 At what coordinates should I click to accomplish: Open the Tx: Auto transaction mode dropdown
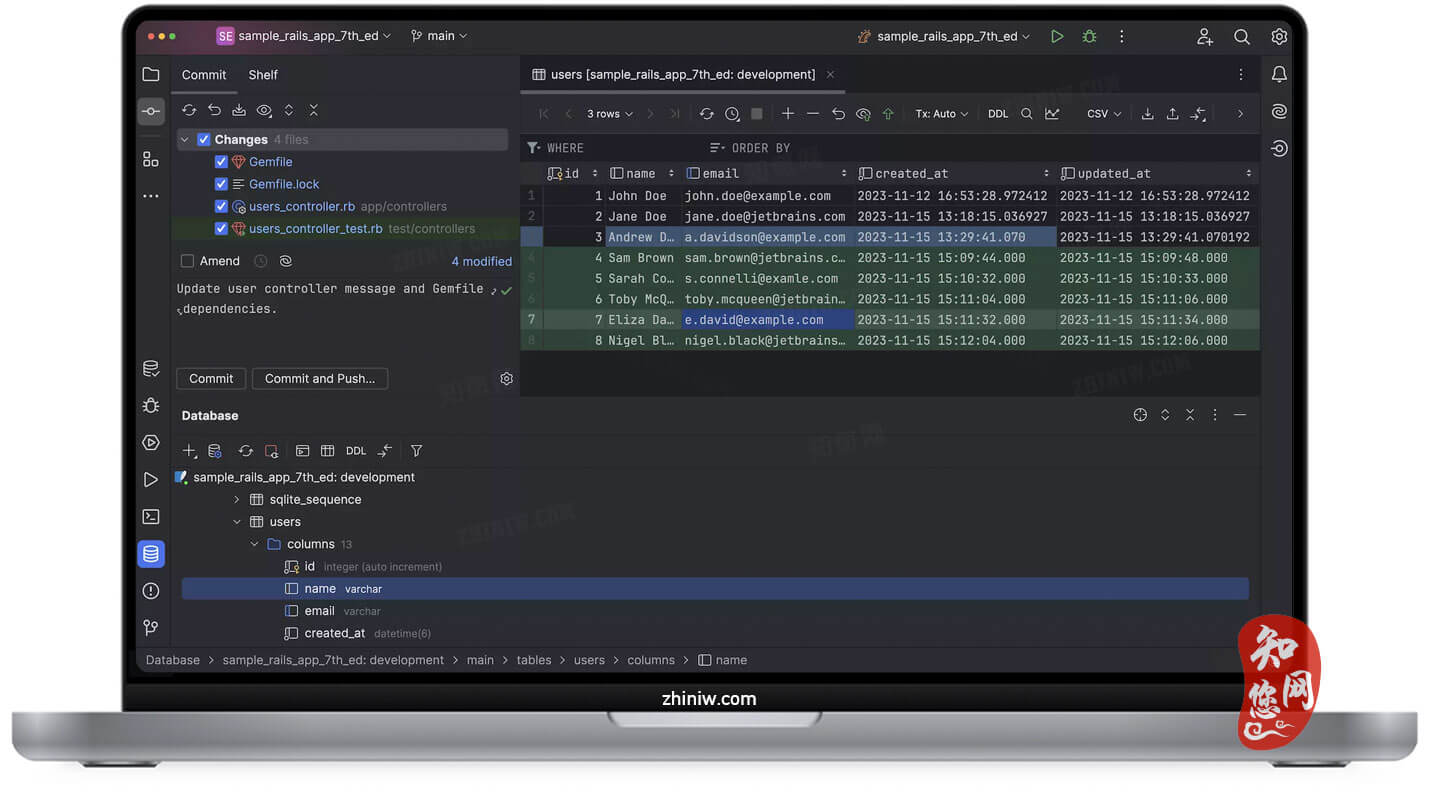pyautogui.click(x=942, y=114)
